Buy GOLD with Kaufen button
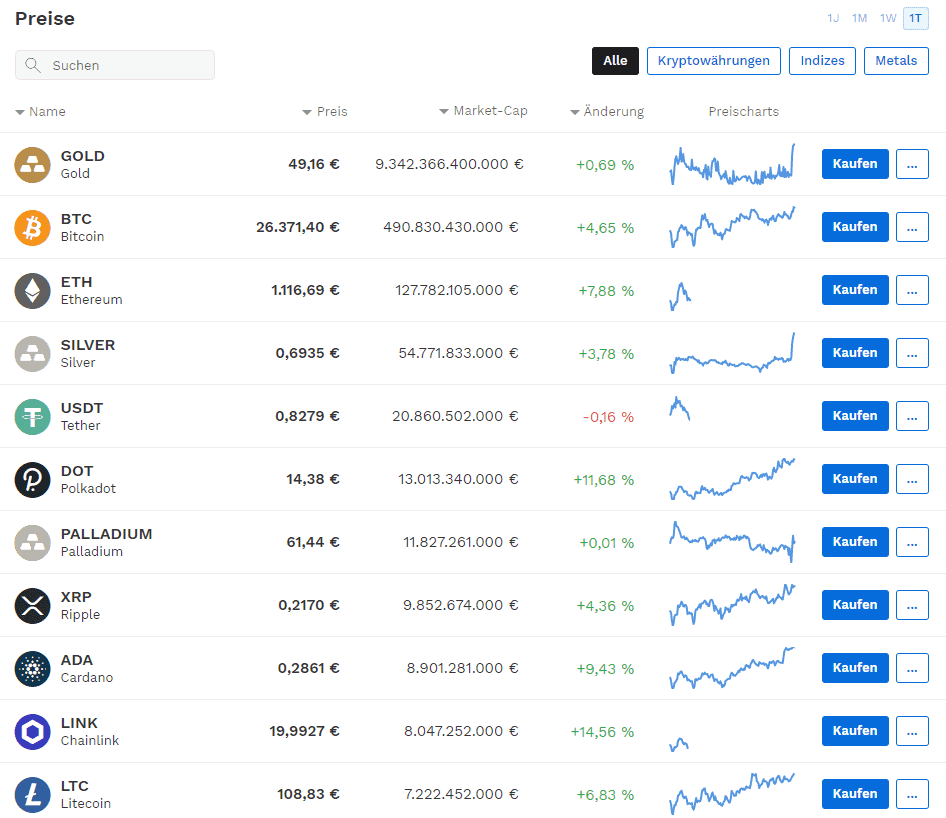This screenshot has height=818, width=946. [x=855, y=164]
